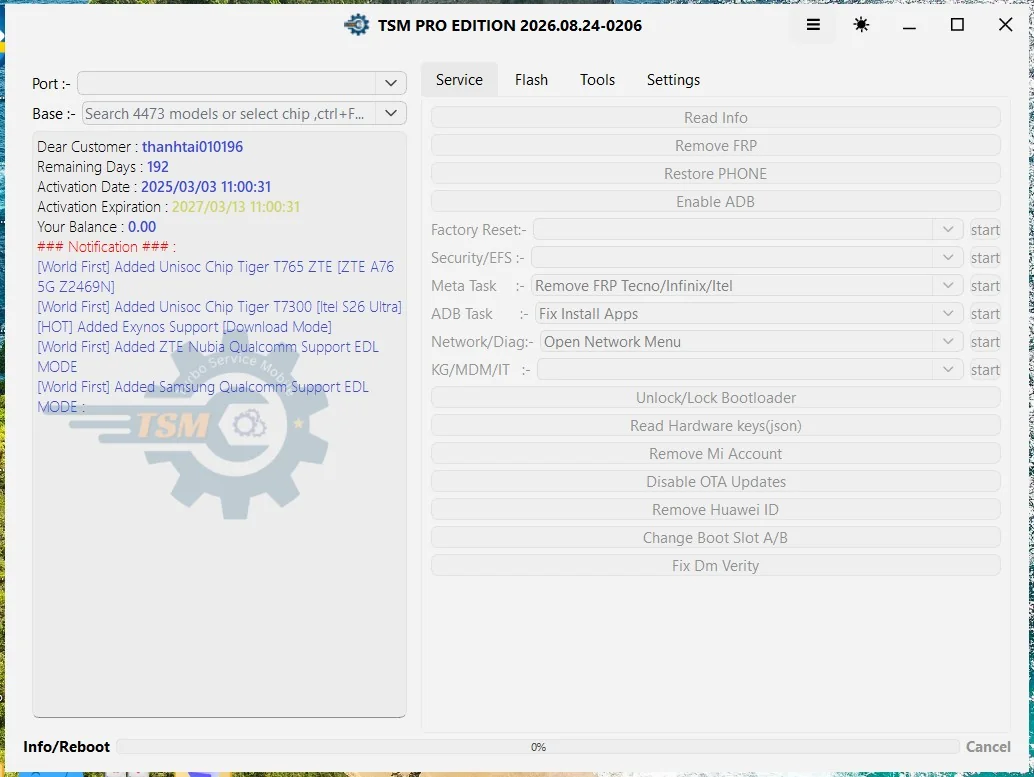Start the KG/MDM/IT operation
The image size is (1034, 777).
coord(985,369)
